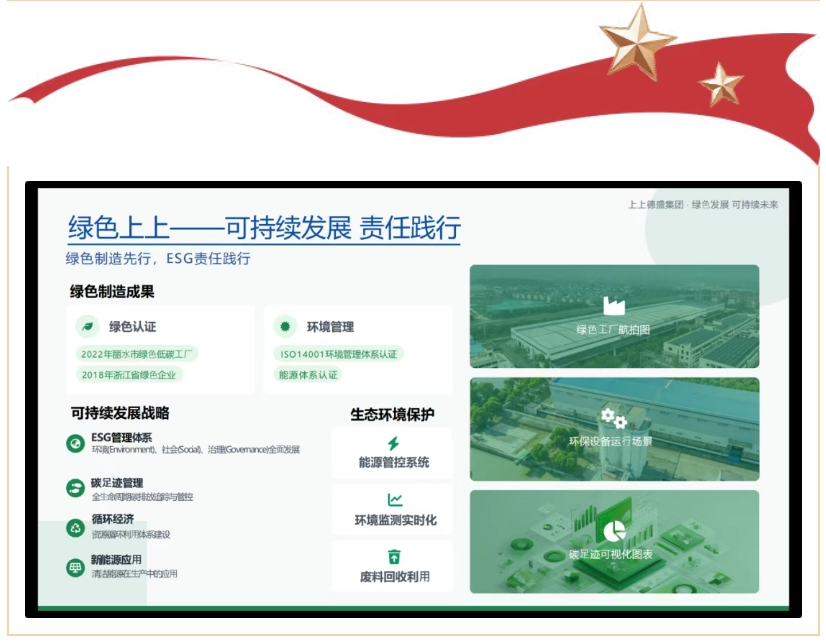Select the 2018年浙江省绿色企业 tag
Screen dimensions: 826x643
(x=131, y=374)
